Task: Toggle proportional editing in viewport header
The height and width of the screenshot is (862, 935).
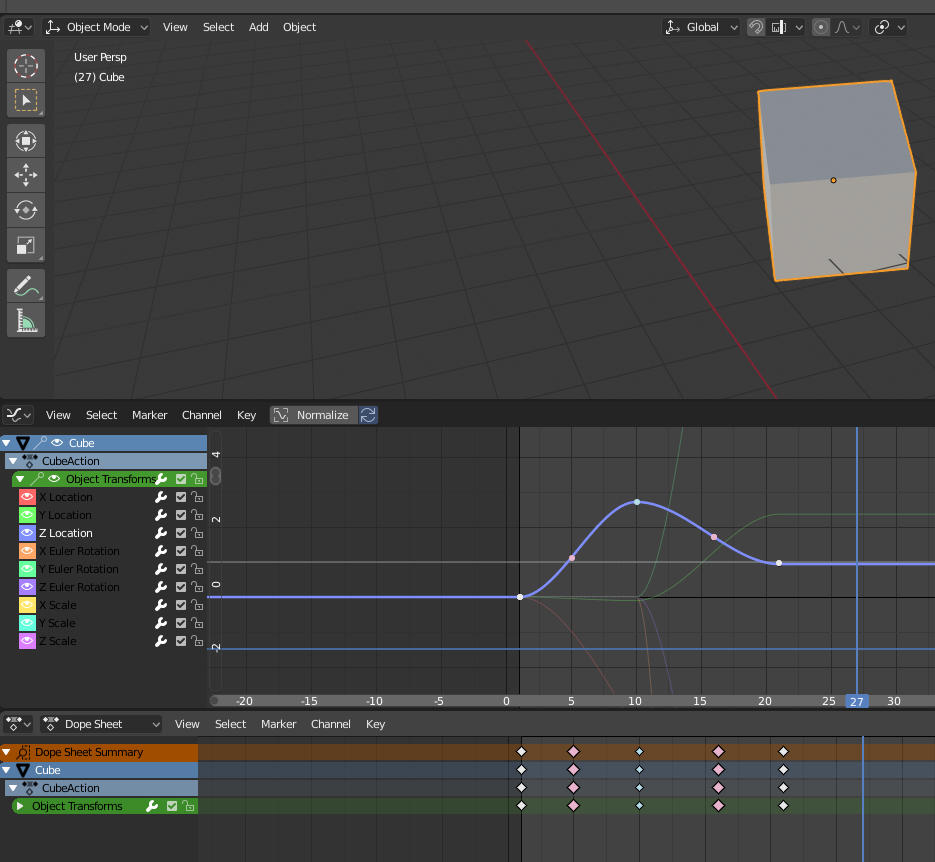Action: [821, 27]
